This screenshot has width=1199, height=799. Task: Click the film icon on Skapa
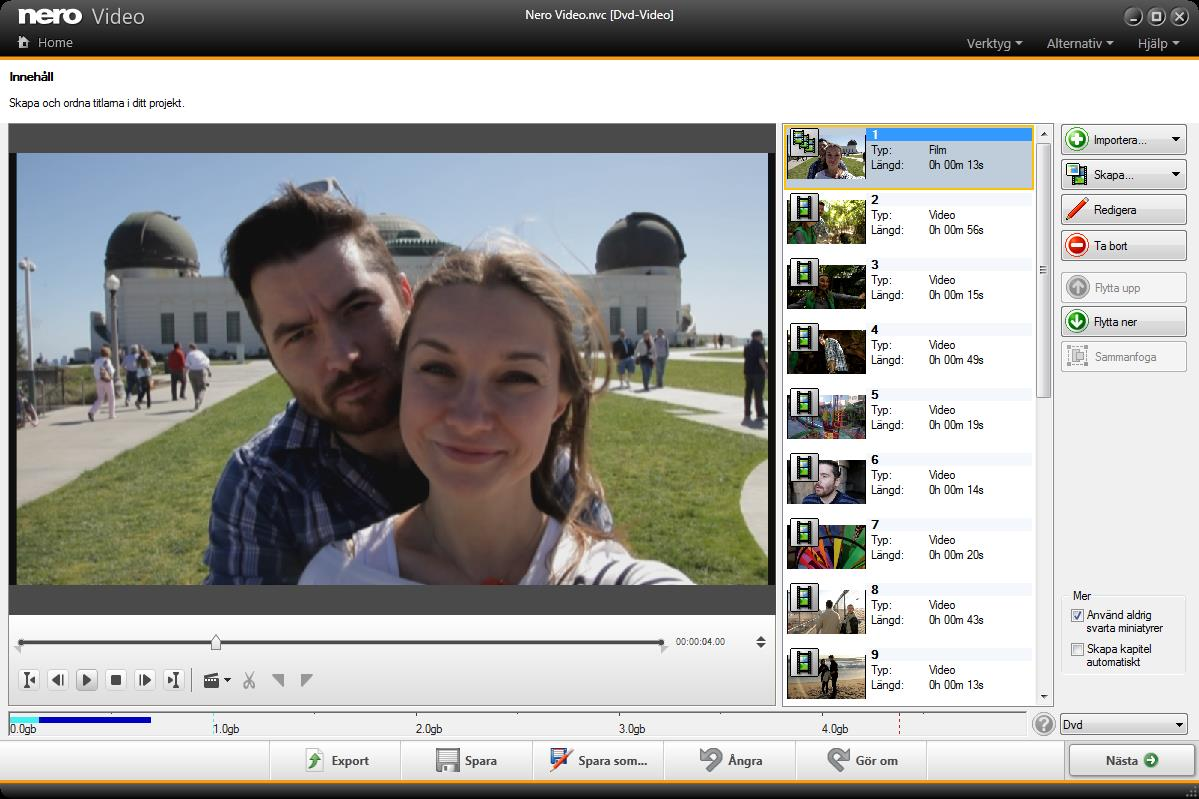point(1077,174)
